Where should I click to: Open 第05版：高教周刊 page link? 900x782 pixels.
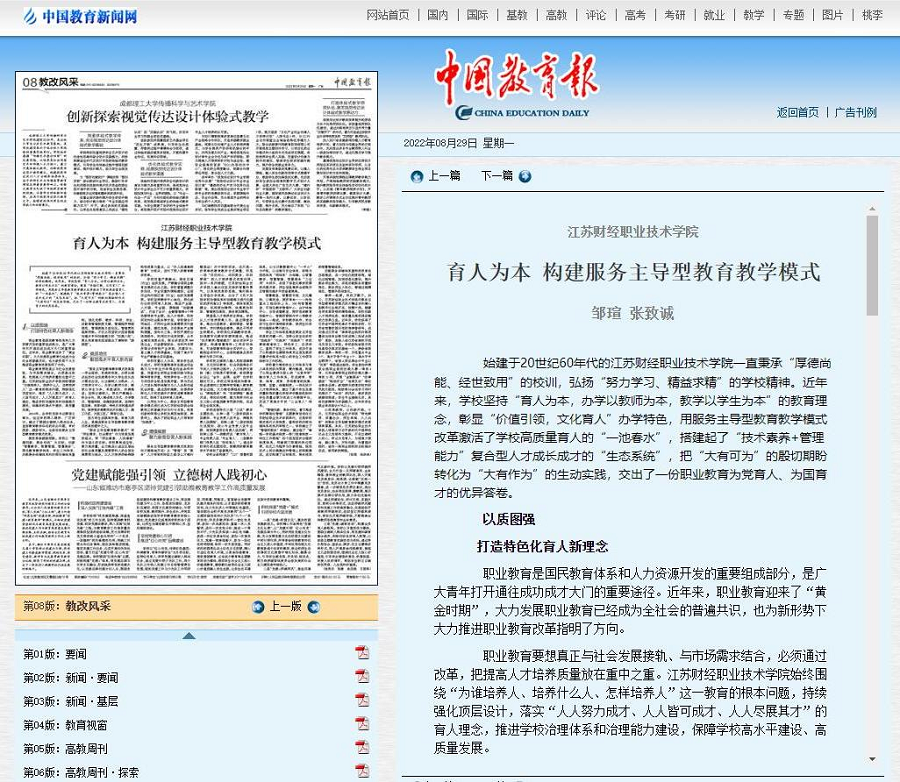65,749
